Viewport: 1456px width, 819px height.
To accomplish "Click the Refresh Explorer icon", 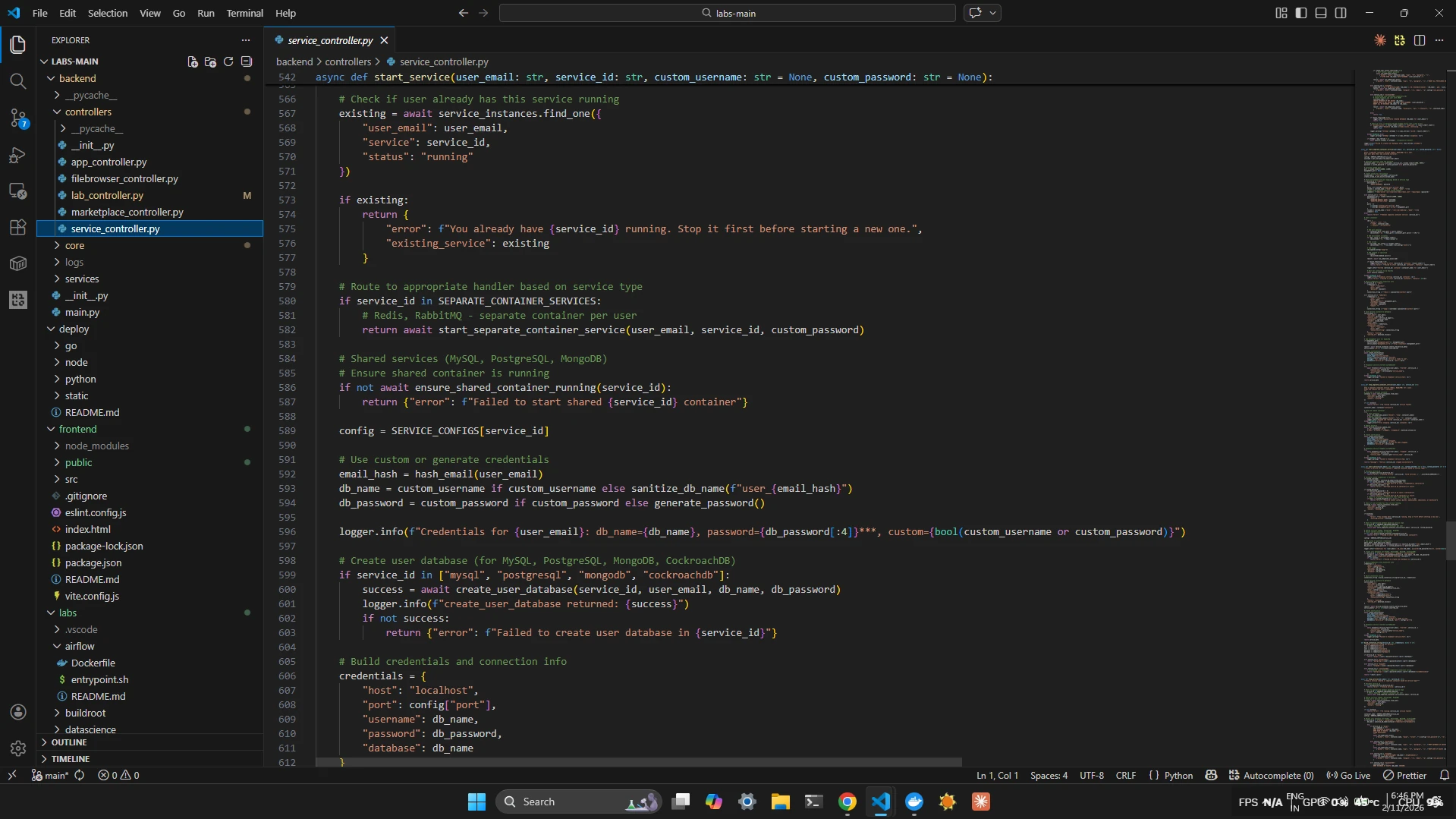I will 228,61.
